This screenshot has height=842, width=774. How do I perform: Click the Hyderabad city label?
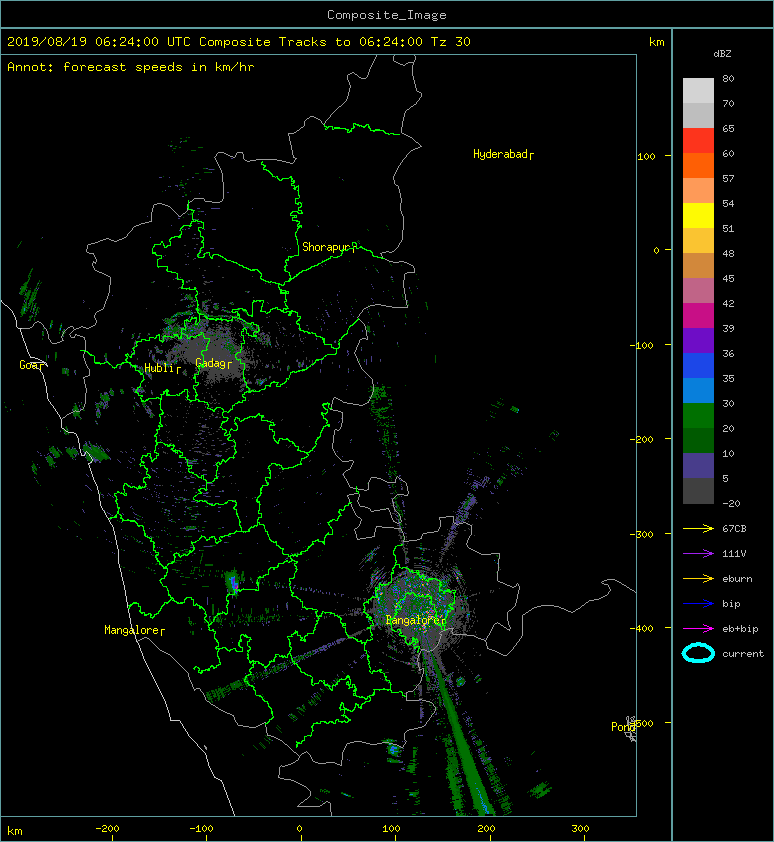tap(503, 155)
